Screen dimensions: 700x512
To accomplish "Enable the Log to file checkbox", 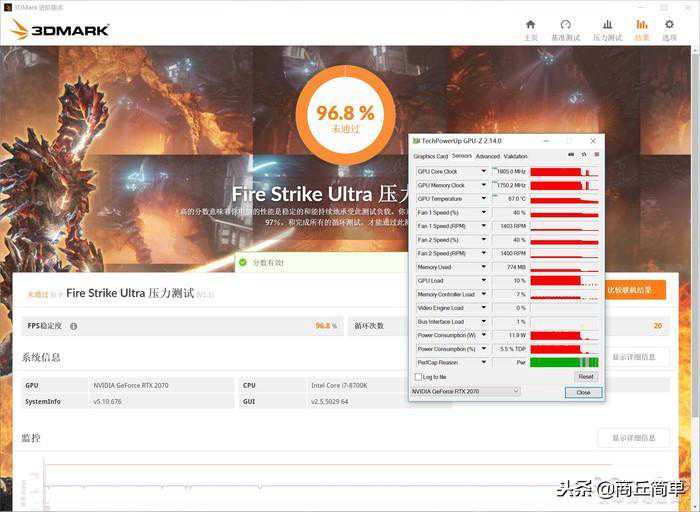I will point(418,376).
